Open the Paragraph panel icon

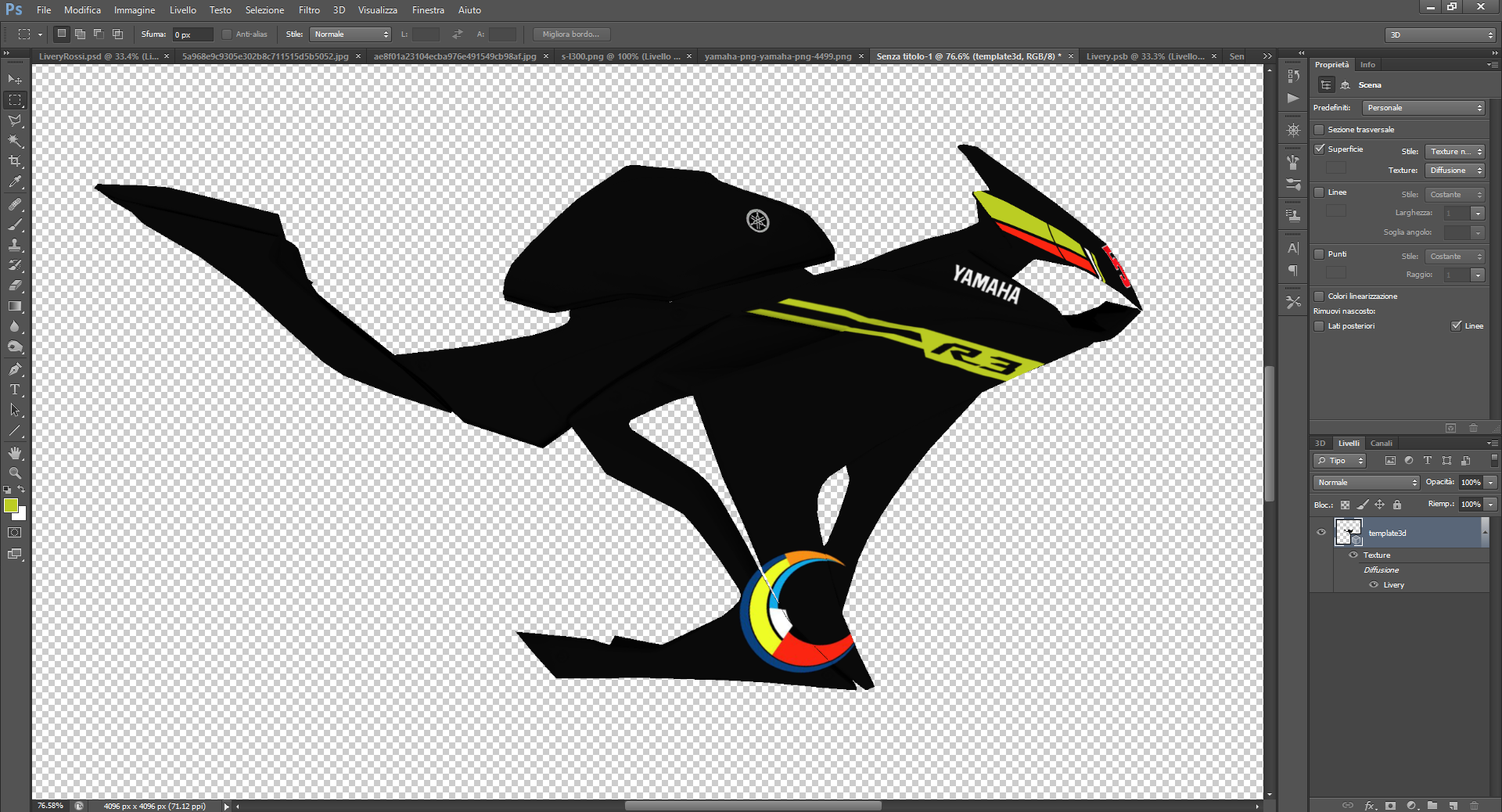tap(1293, 271)
